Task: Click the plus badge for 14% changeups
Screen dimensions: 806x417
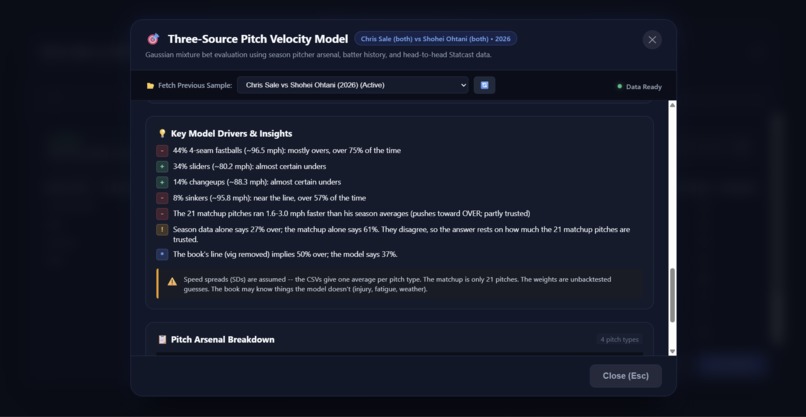Action: (162, 182)
